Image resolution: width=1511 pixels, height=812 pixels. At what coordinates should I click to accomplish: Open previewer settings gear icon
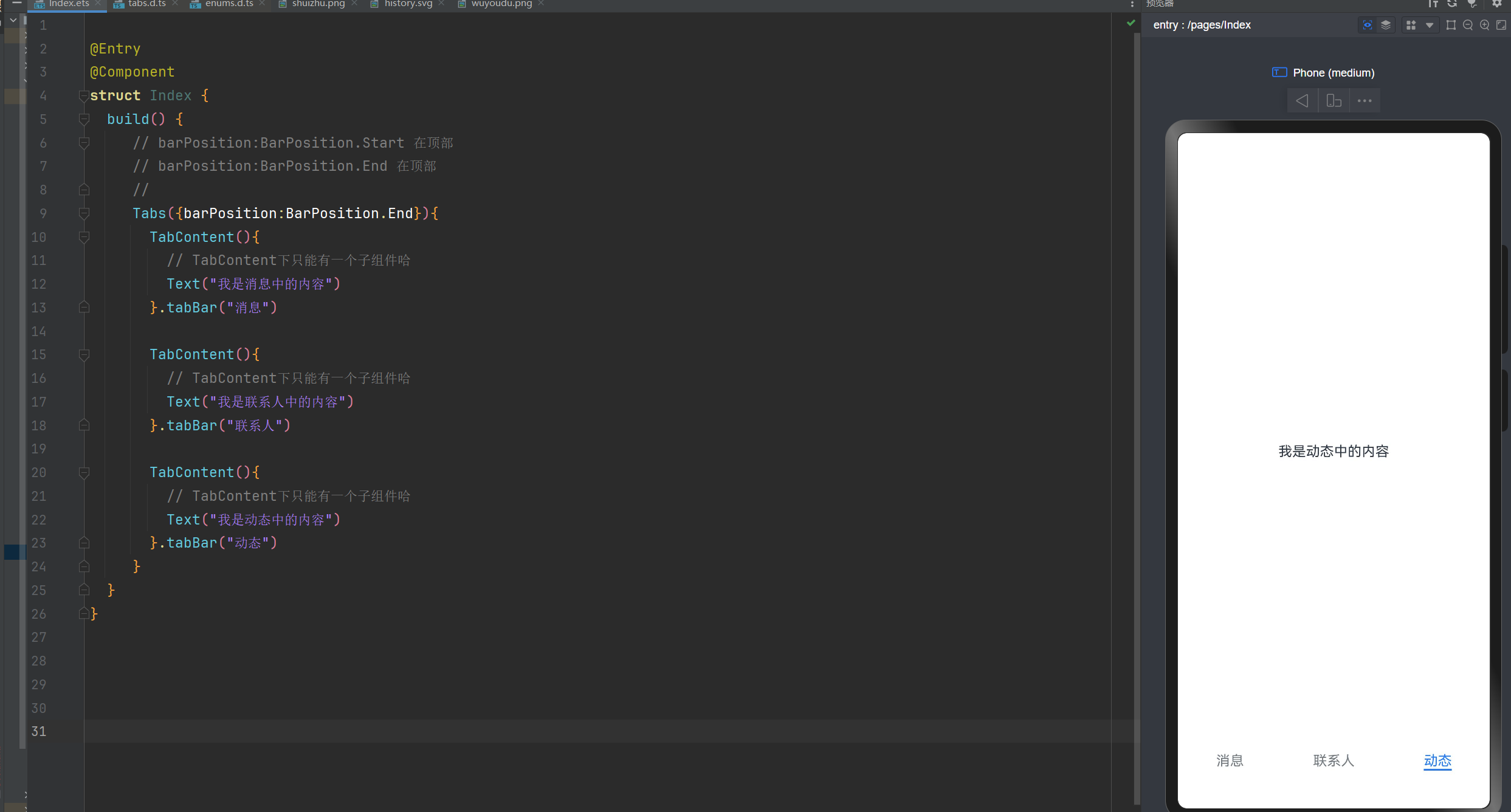coord(1497,4)
